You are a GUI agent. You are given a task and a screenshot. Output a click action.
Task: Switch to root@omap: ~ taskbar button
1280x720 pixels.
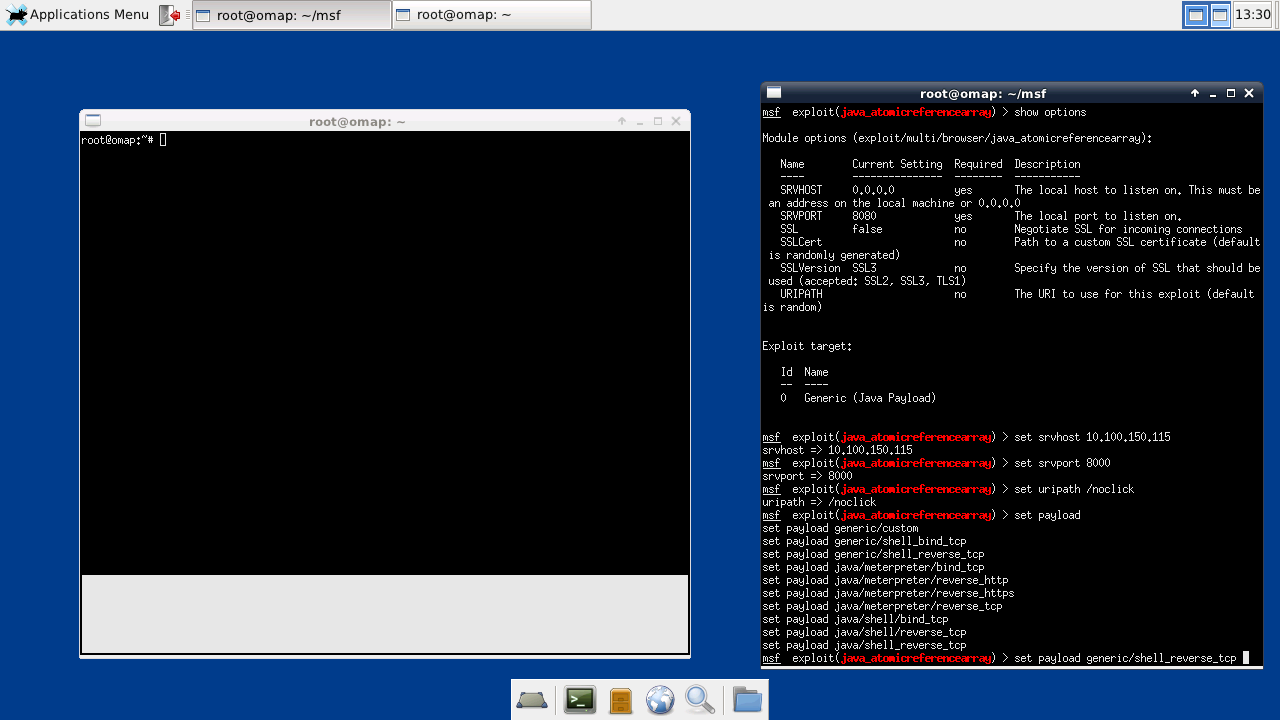coord(492,15)
